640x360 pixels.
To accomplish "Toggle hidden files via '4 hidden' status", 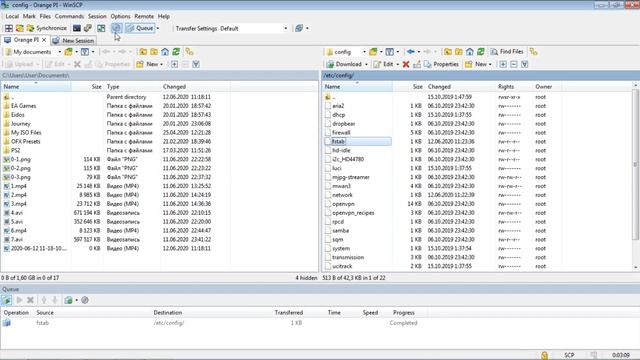I will pyautogui.click(x=306, y=278).
